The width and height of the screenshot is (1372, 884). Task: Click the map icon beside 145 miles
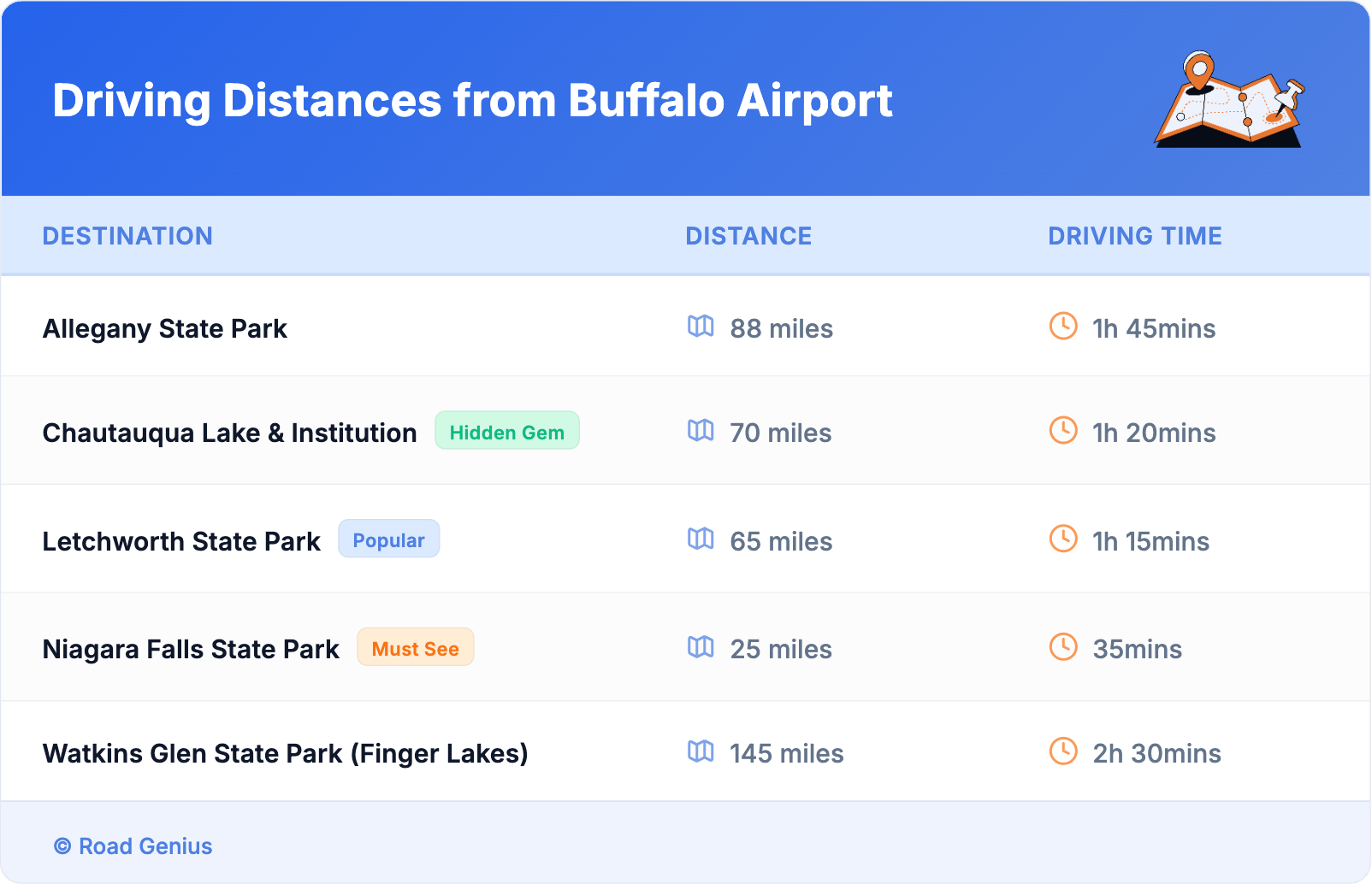[701, 751]
